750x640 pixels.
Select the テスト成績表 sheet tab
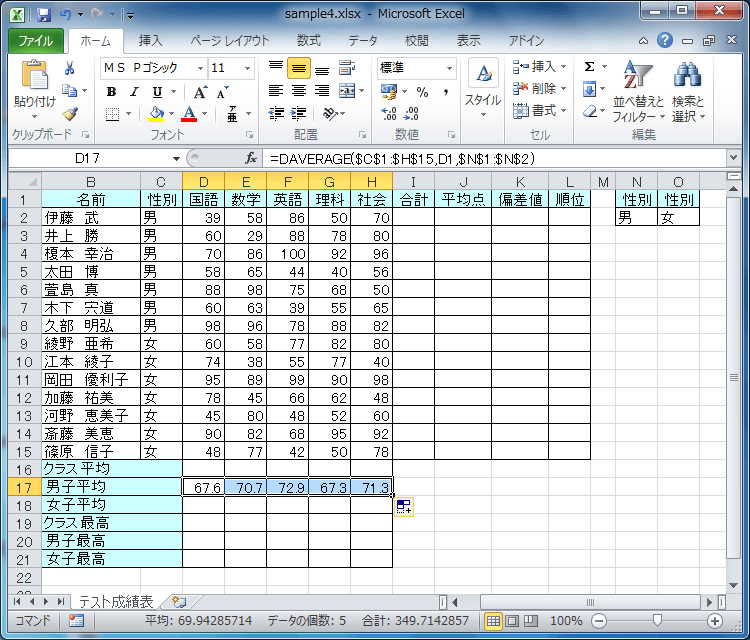[x=115, y=601]
